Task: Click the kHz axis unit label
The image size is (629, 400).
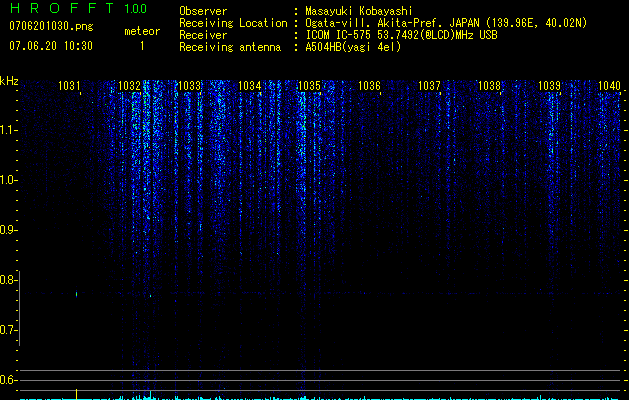Action: [9, 81]
